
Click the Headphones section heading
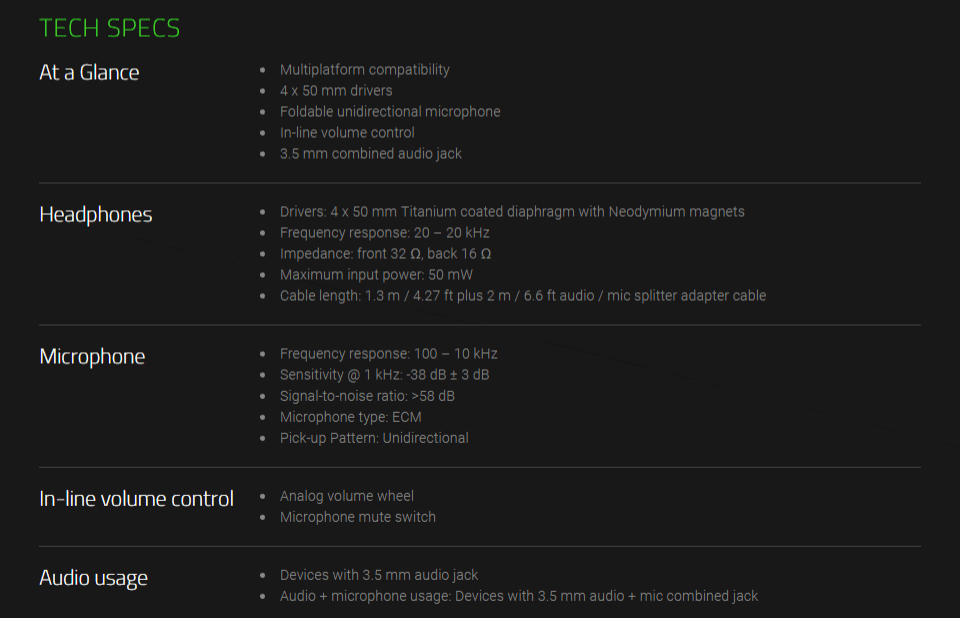[96, 214]
